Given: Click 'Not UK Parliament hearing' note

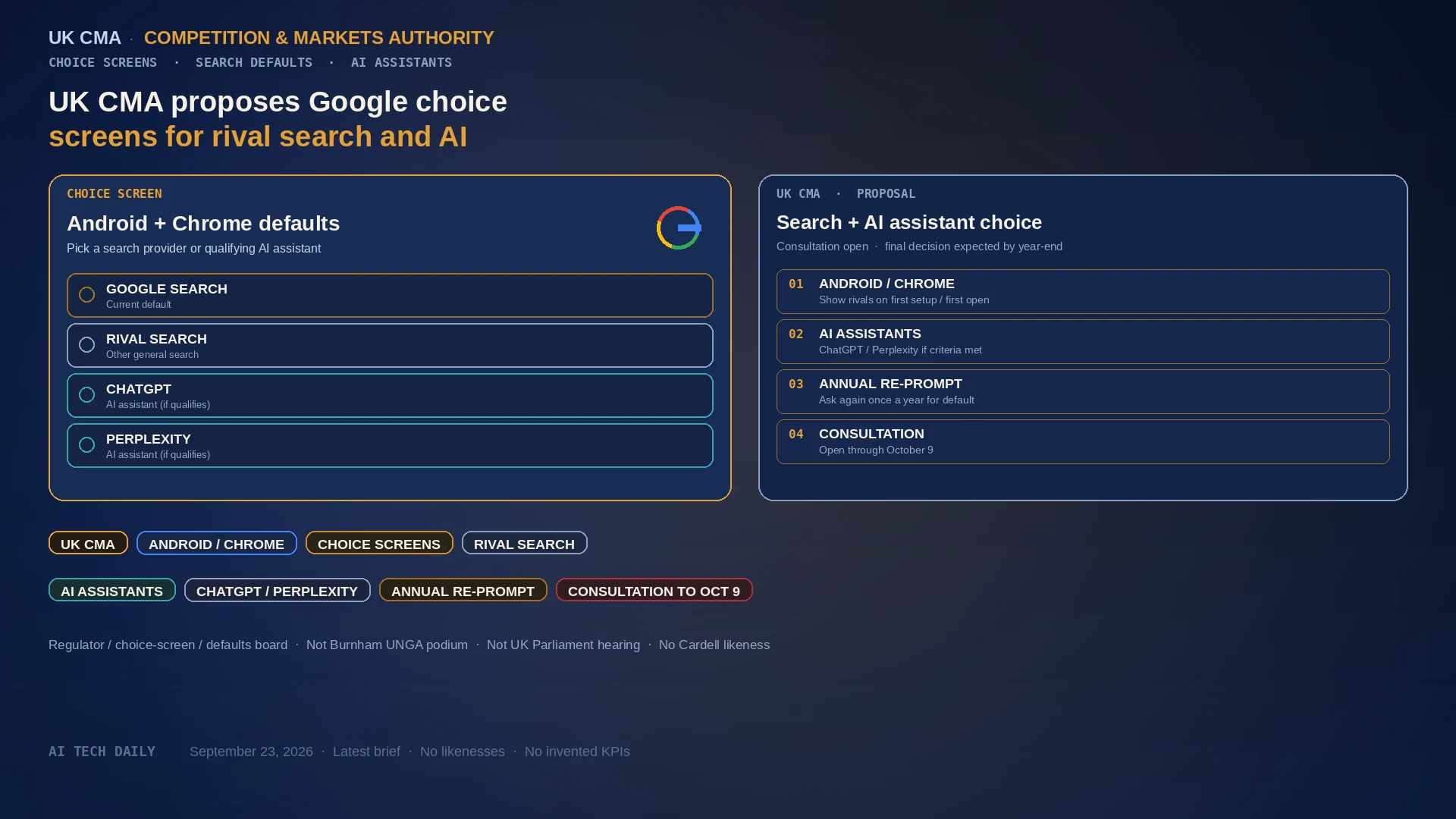Looking at the screenshot, I should (x=563, y=645).
